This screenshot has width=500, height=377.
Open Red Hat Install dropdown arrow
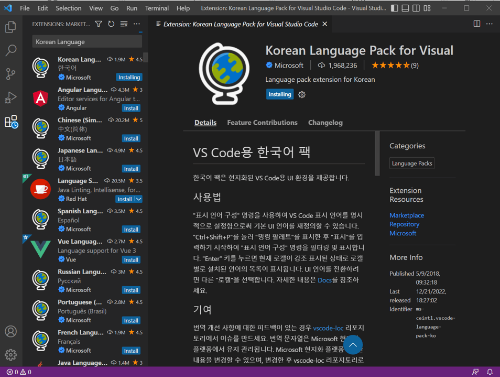(139, 199)
